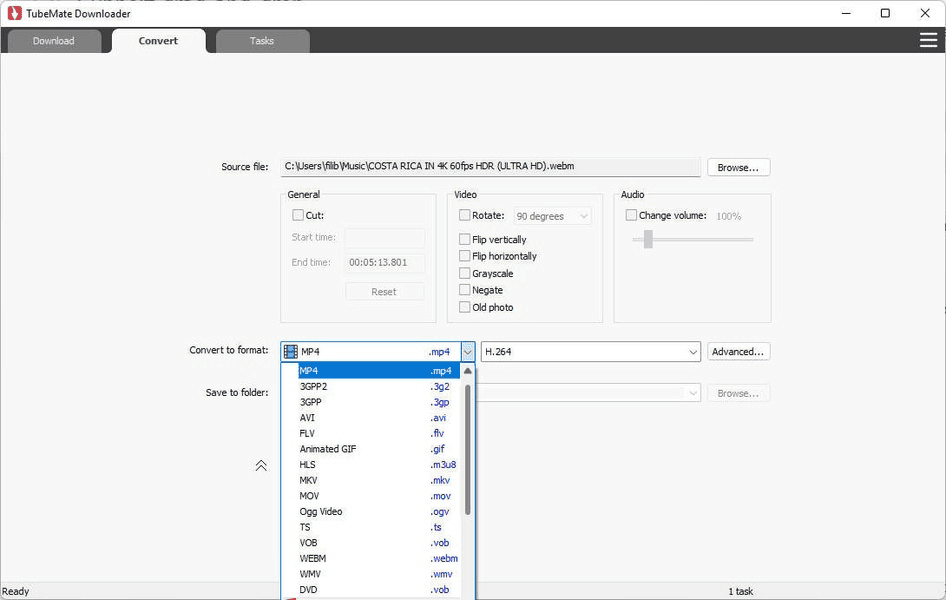
Task: Click the MP4 file type icon in the format box
Action: (291, 351)
